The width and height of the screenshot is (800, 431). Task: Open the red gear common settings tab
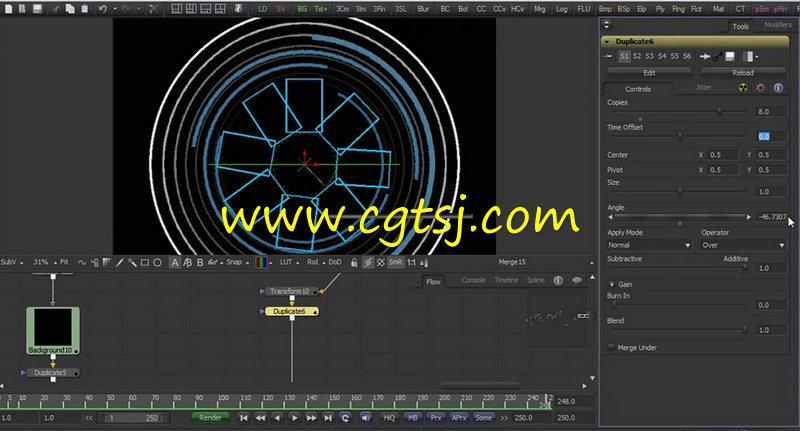click(x=761, y=88)
